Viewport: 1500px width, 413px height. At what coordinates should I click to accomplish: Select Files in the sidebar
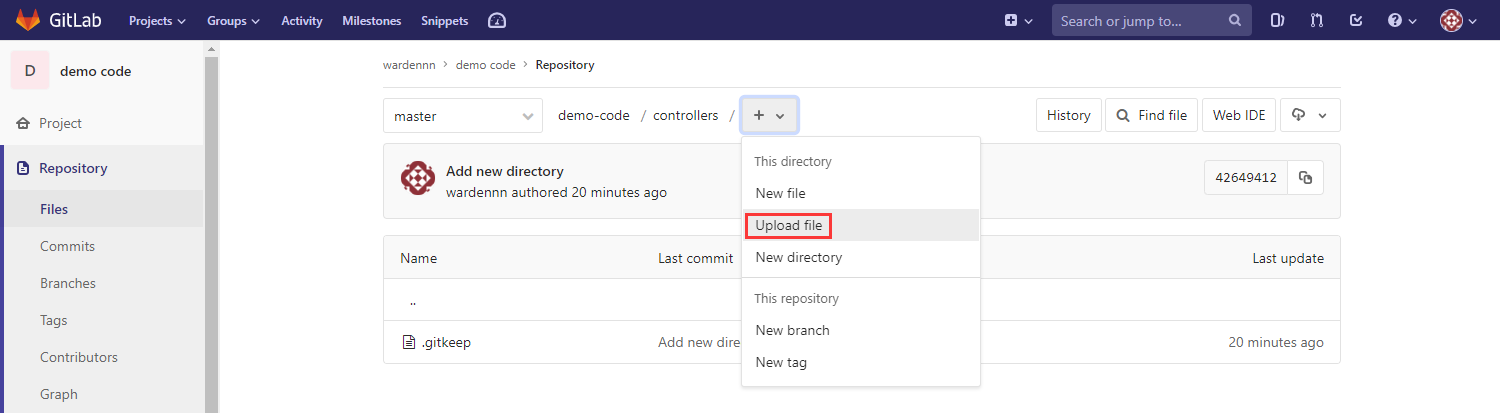coord(54,209)
